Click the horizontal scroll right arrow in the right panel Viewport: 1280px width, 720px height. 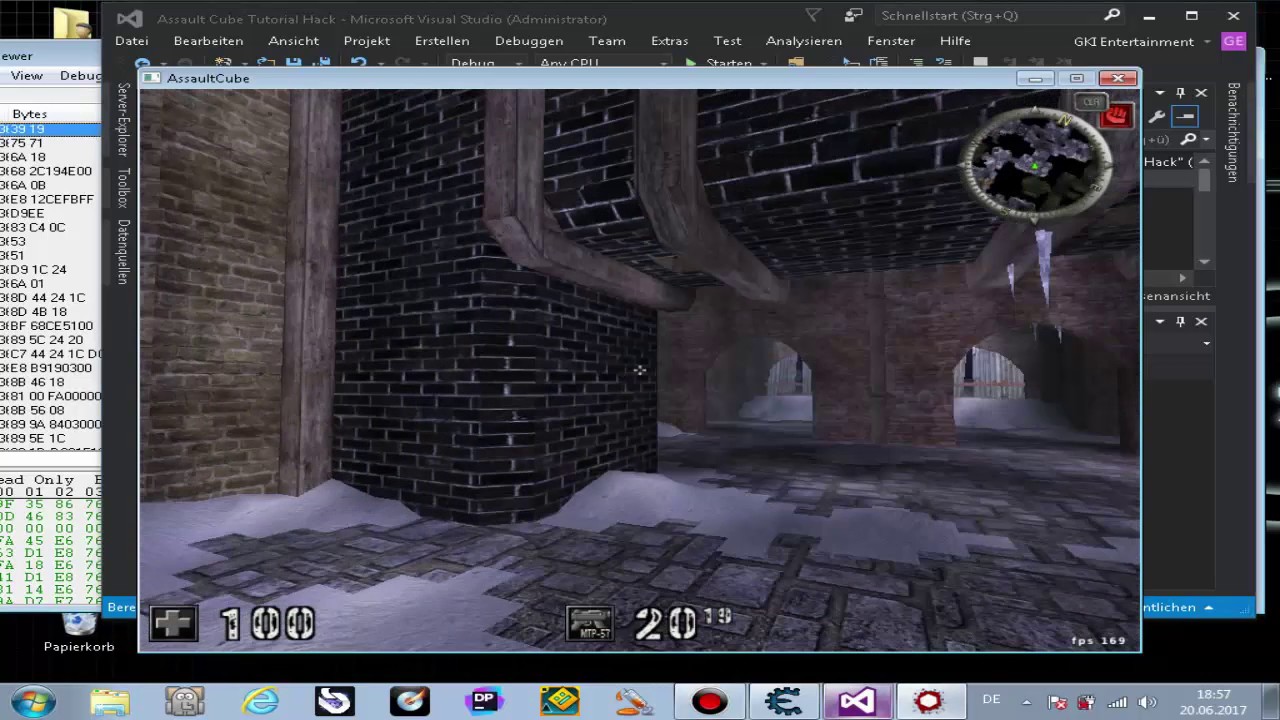click(1183, 278)
